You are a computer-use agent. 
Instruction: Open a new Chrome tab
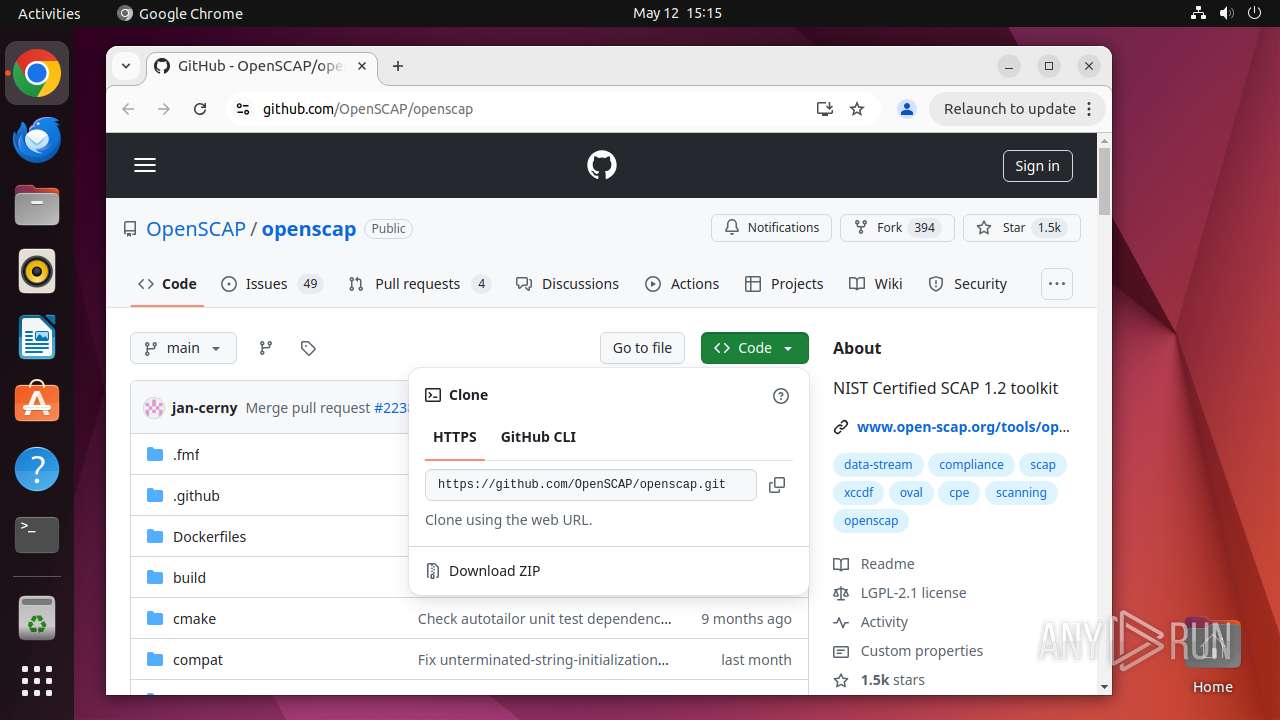[398, 66]
